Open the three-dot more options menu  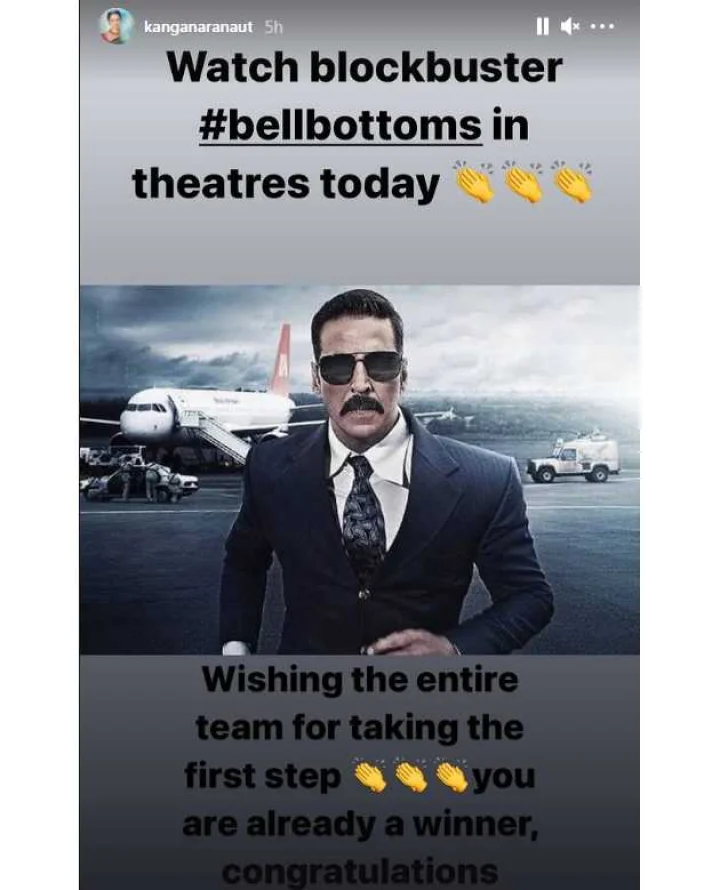coord(602,27)
